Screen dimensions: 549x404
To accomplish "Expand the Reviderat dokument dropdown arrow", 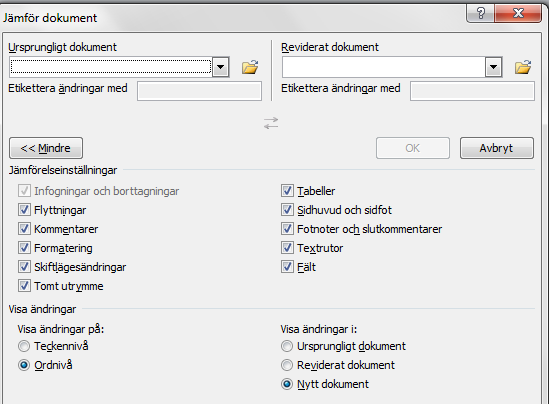I will (494, 67).
